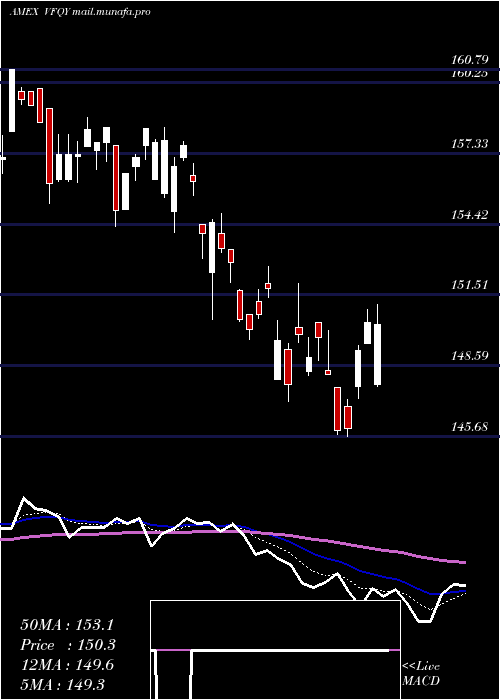Select the 160.79 price level label
500x700 pixels.
(468, 60)
